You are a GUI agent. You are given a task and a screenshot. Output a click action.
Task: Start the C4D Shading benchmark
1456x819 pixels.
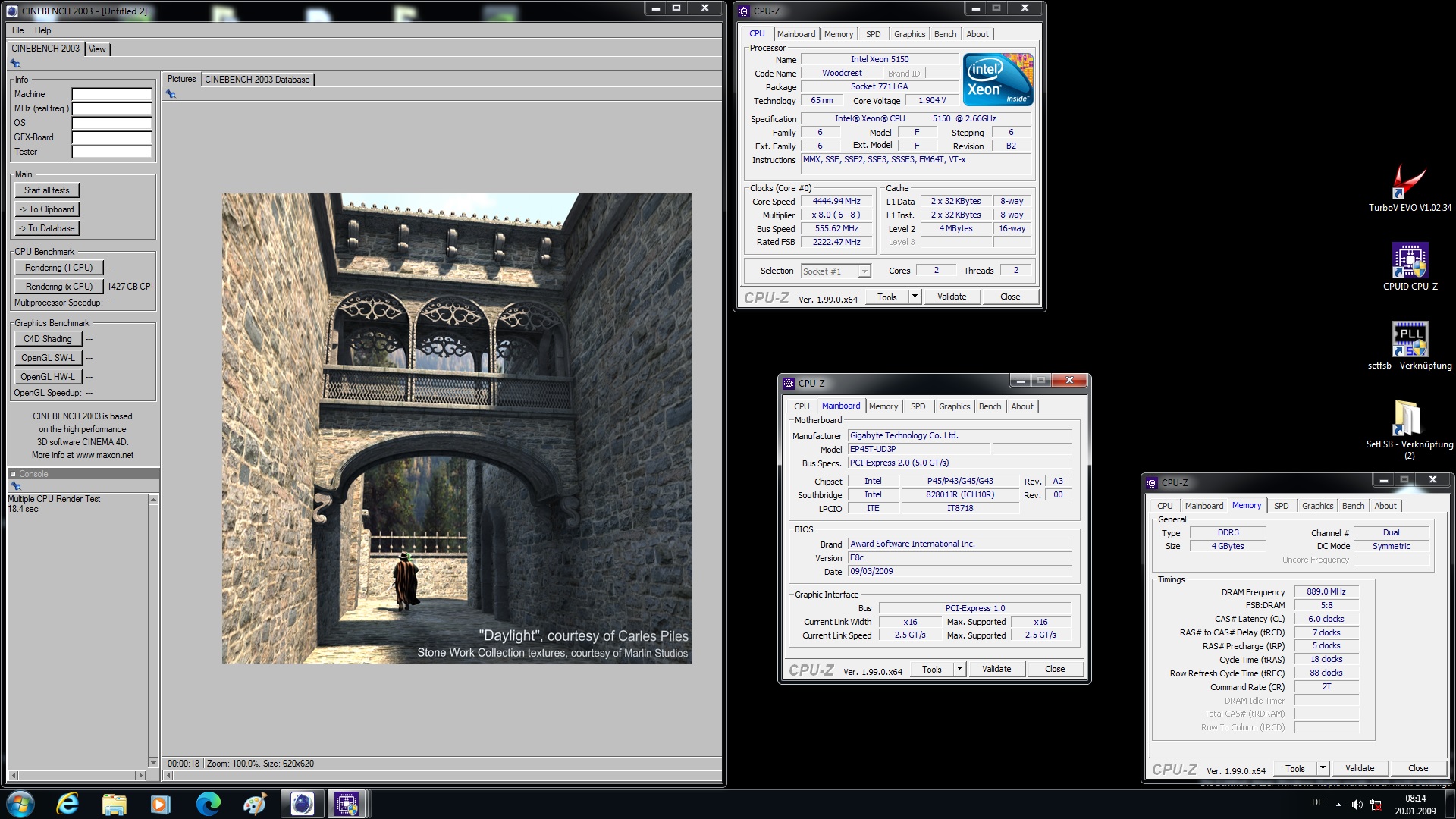[x=48, y=339]
